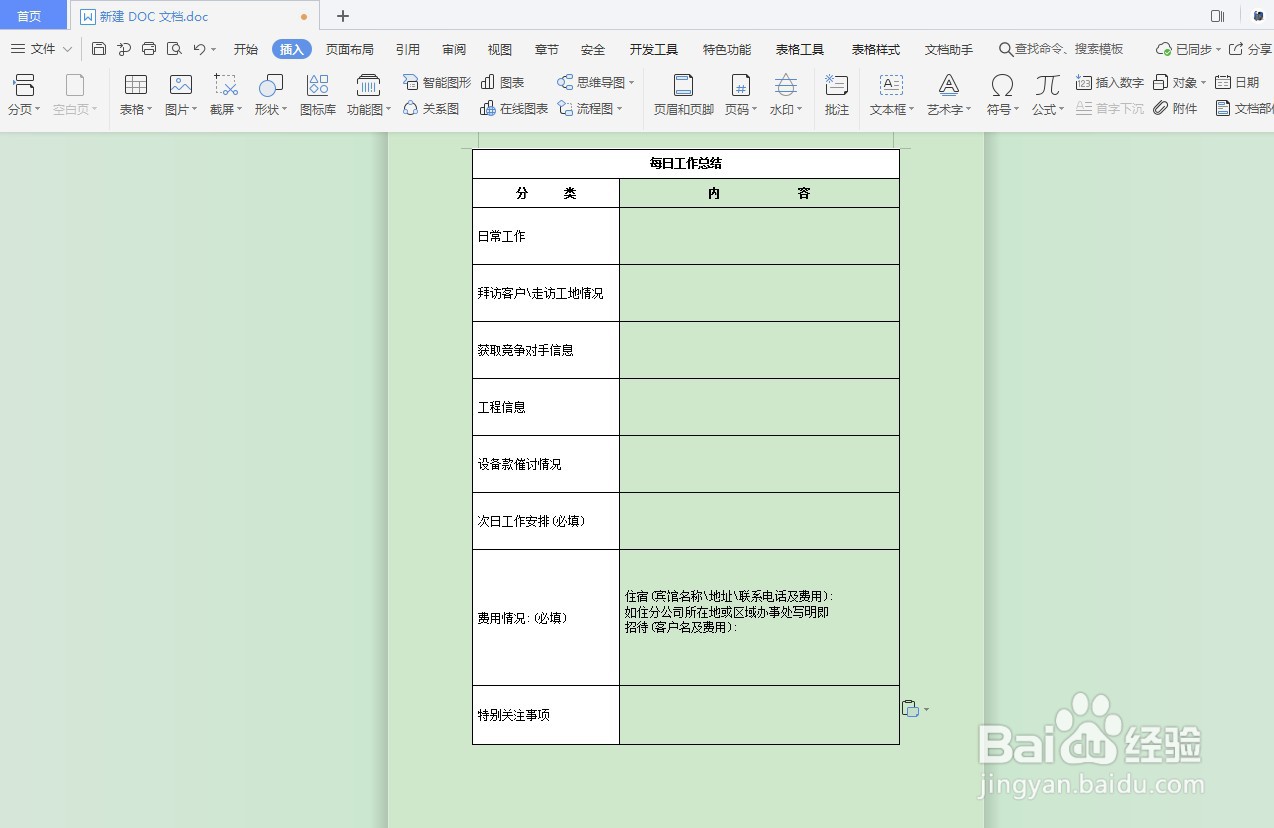This screenshot has width=1274, height=828.
Task: Click the paste options icon beside table
Action: click(910, 708)
